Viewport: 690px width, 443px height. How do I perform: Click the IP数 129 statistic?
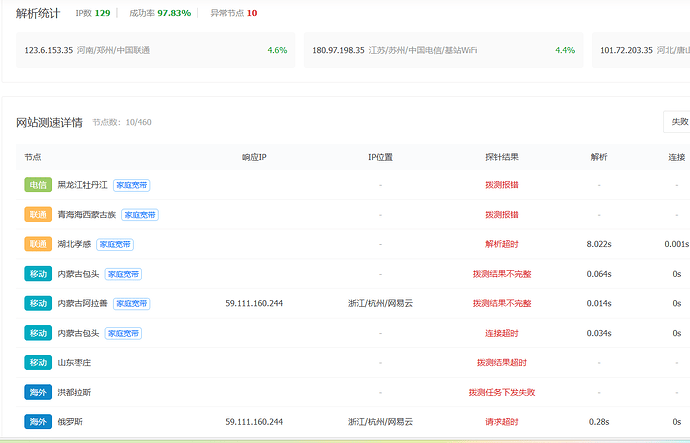tap(93, 13)
